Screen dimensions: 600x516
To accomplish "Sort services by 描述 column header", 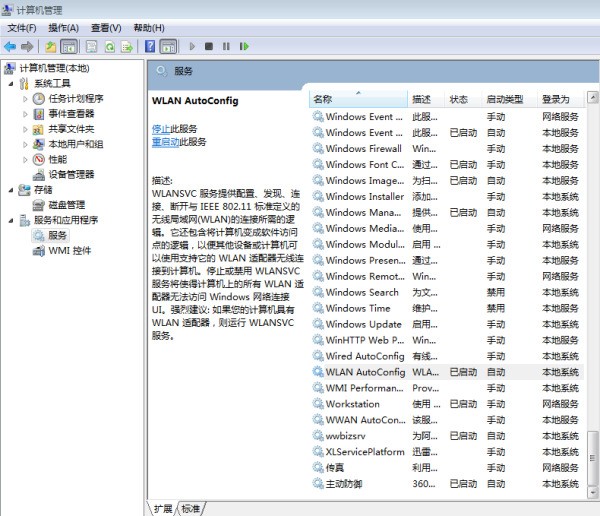I will pos(426,100).
